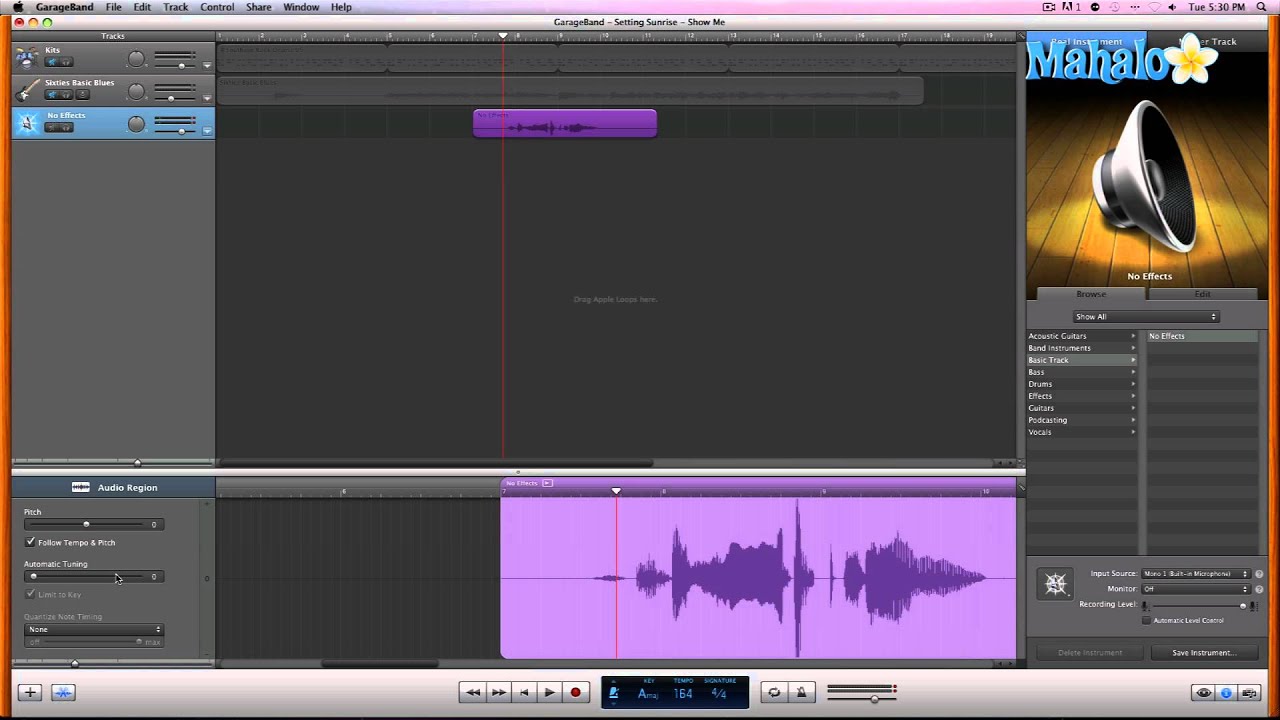
Task: Mute the Kits track
Action: 52,62
